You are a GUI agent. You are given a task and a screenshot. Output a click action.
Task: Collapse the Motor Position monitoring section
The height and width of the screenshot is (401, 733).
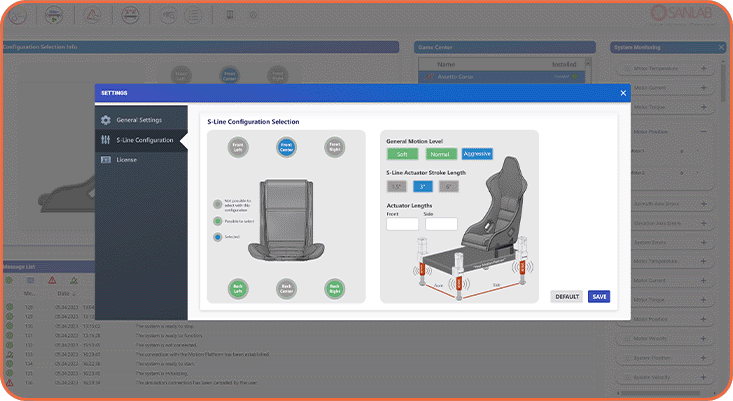point(703,131)
